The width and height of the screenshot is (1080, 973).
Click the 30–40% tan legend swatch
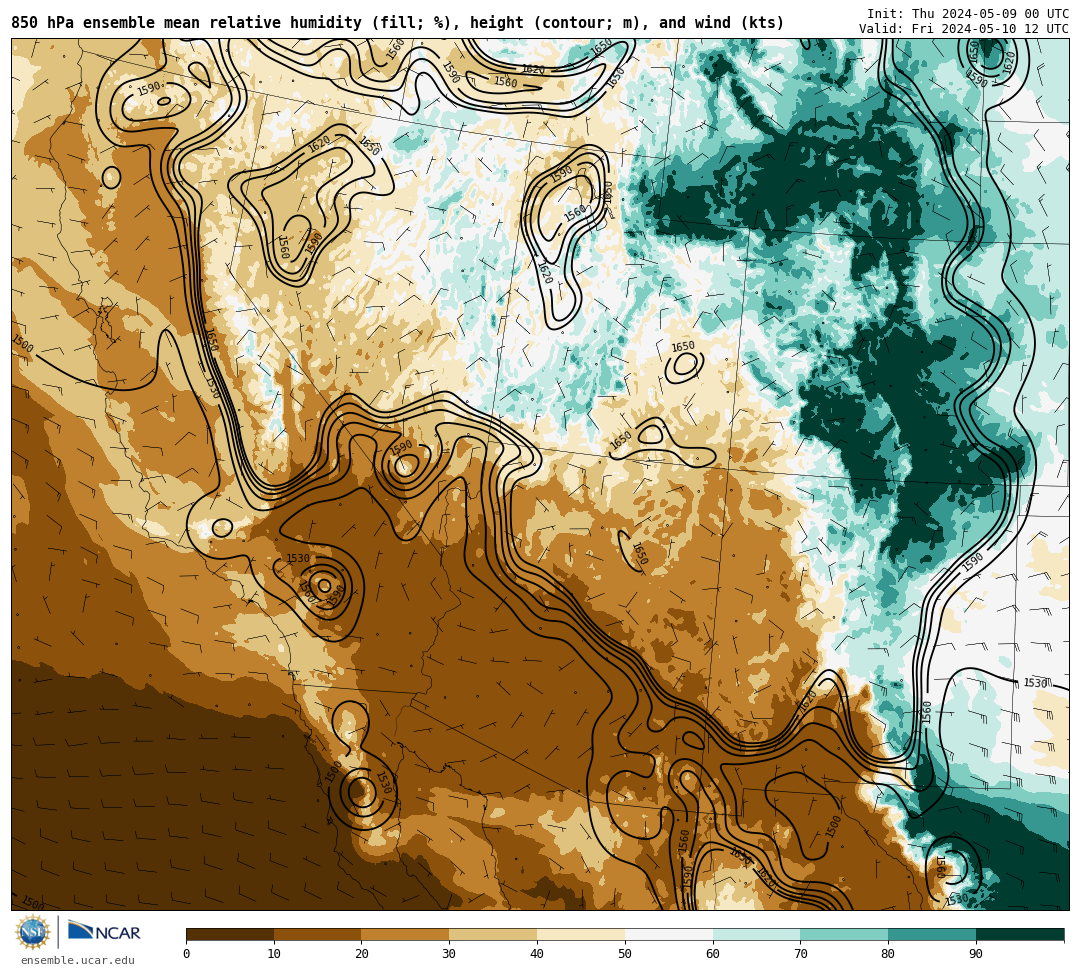pyautogui.click(x=493, y=935)
